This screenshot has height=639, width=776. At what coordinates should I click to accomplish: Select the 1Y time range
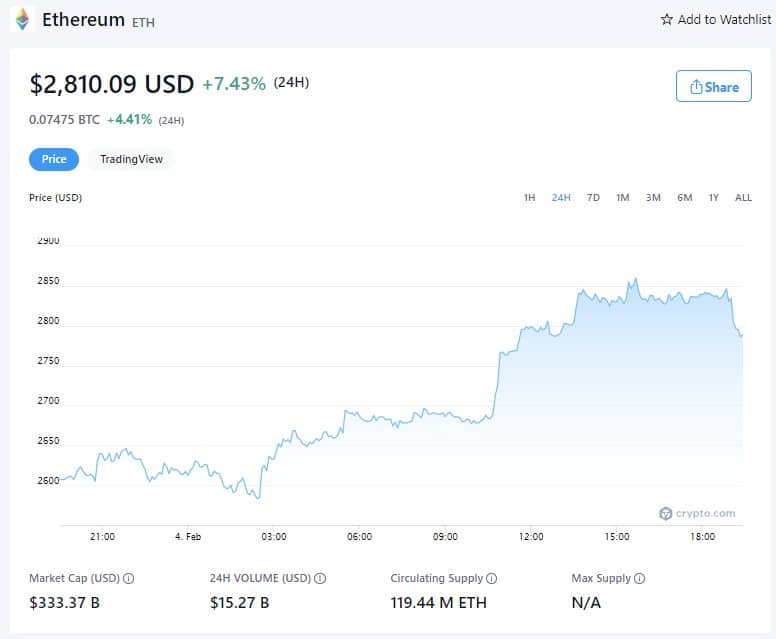(x=714, y=197)
